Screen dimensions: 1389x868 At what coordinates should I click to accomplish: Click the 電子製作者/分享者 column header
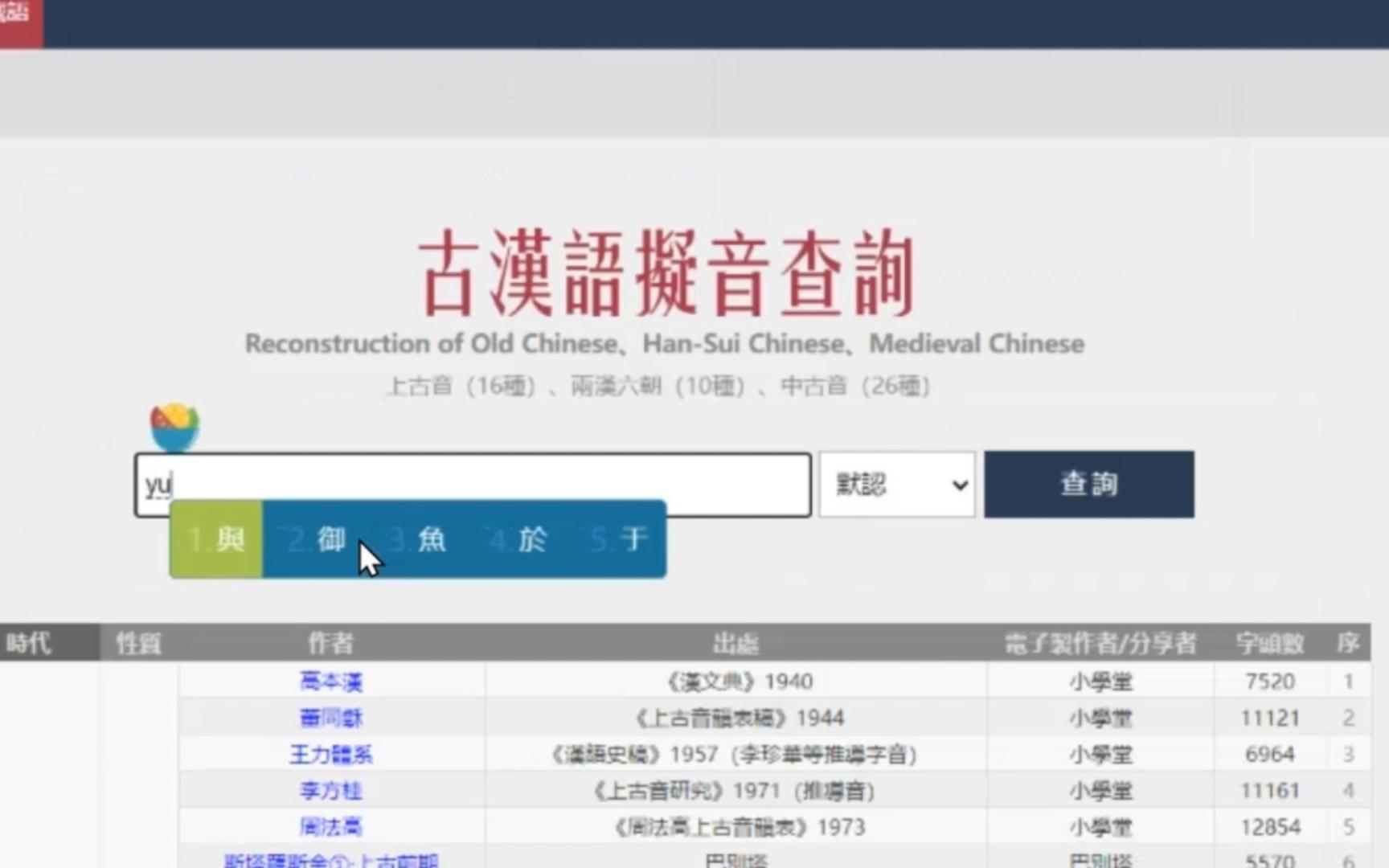click(x=1100, y=643)
